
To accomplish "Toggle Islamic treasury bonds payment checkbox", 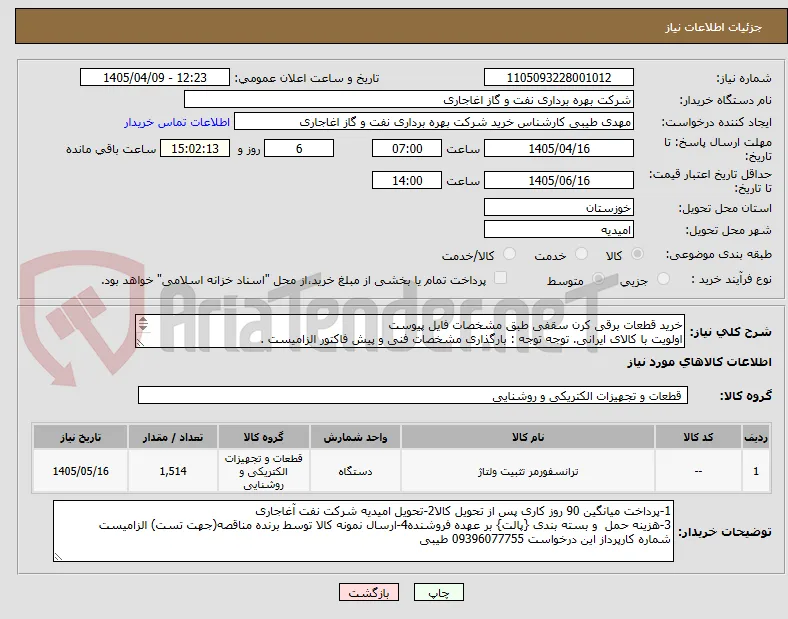I will [500, 278].
